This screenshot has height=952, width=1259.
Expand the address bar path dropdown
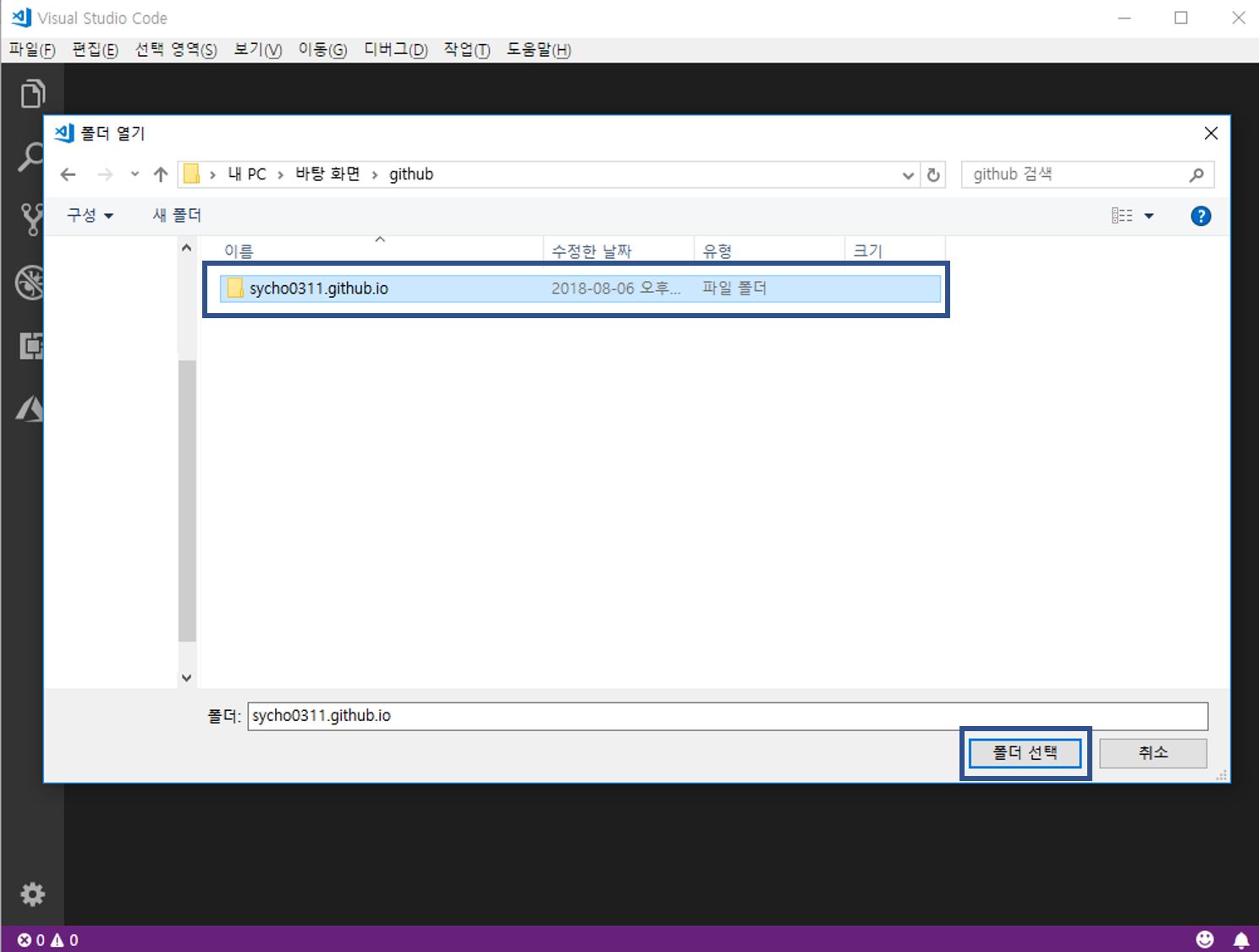(908, 175)
